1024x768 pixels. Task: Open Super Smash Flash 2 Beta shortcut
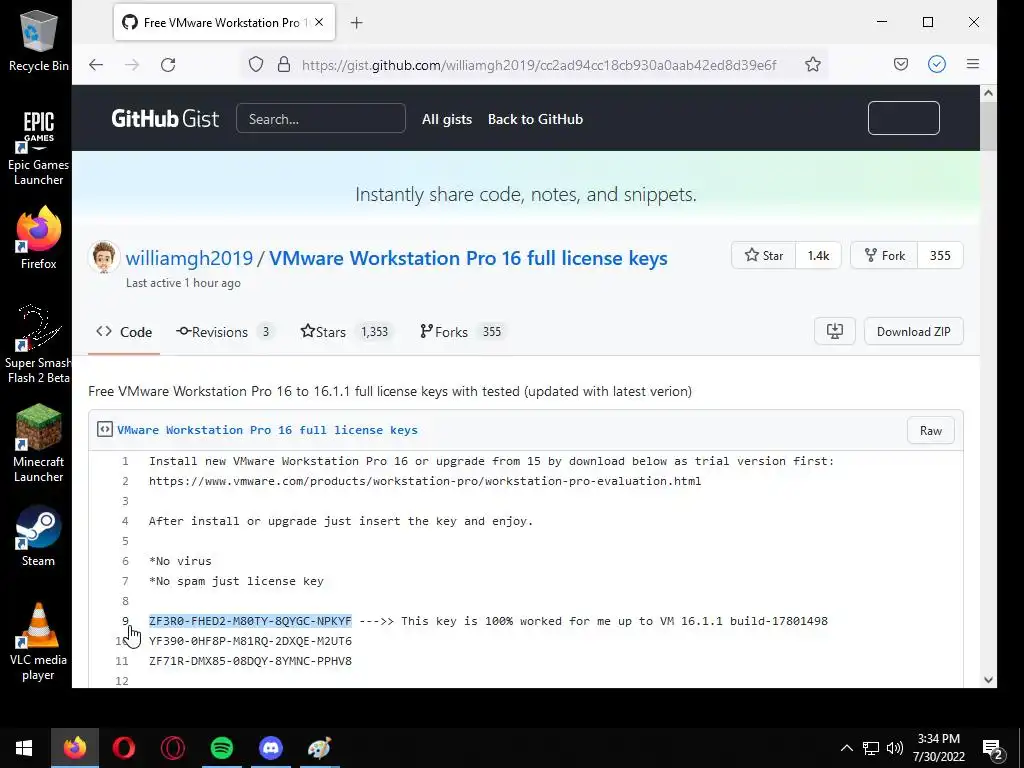pos(37,344)
